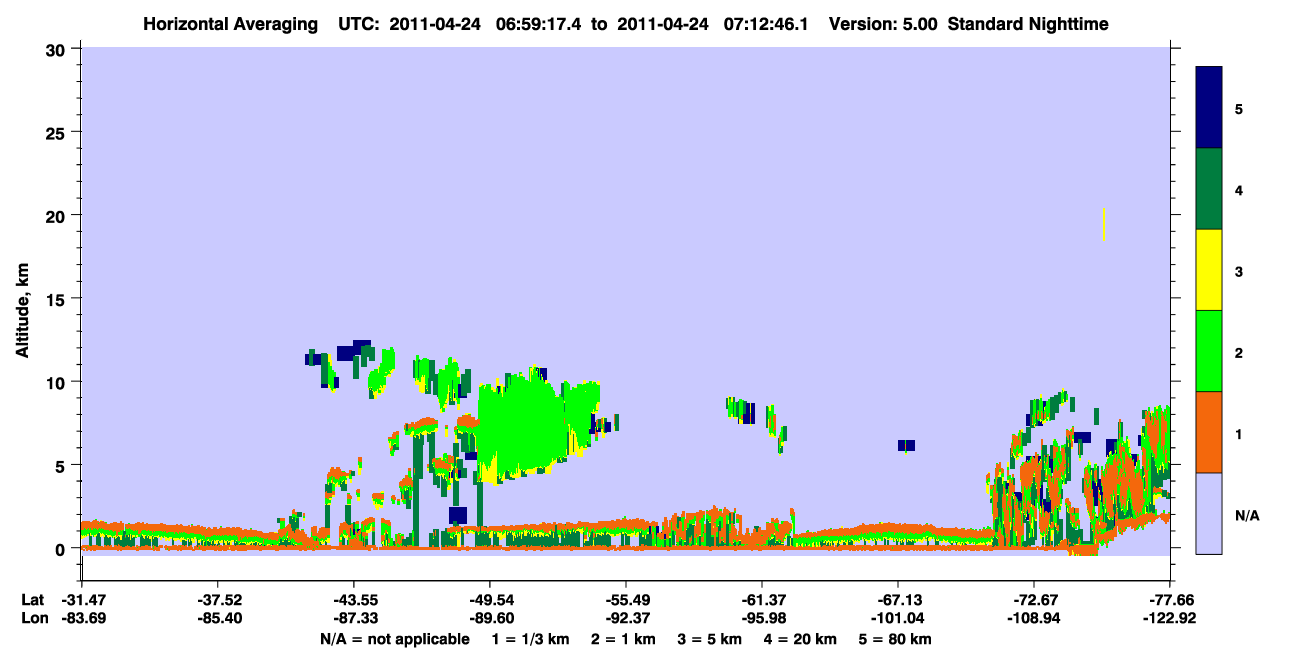Click the orange colorbar segment labeled 1
The height and width of the screenshot is (667, 1300).
pyautogui.click(x=1209, y=432)
